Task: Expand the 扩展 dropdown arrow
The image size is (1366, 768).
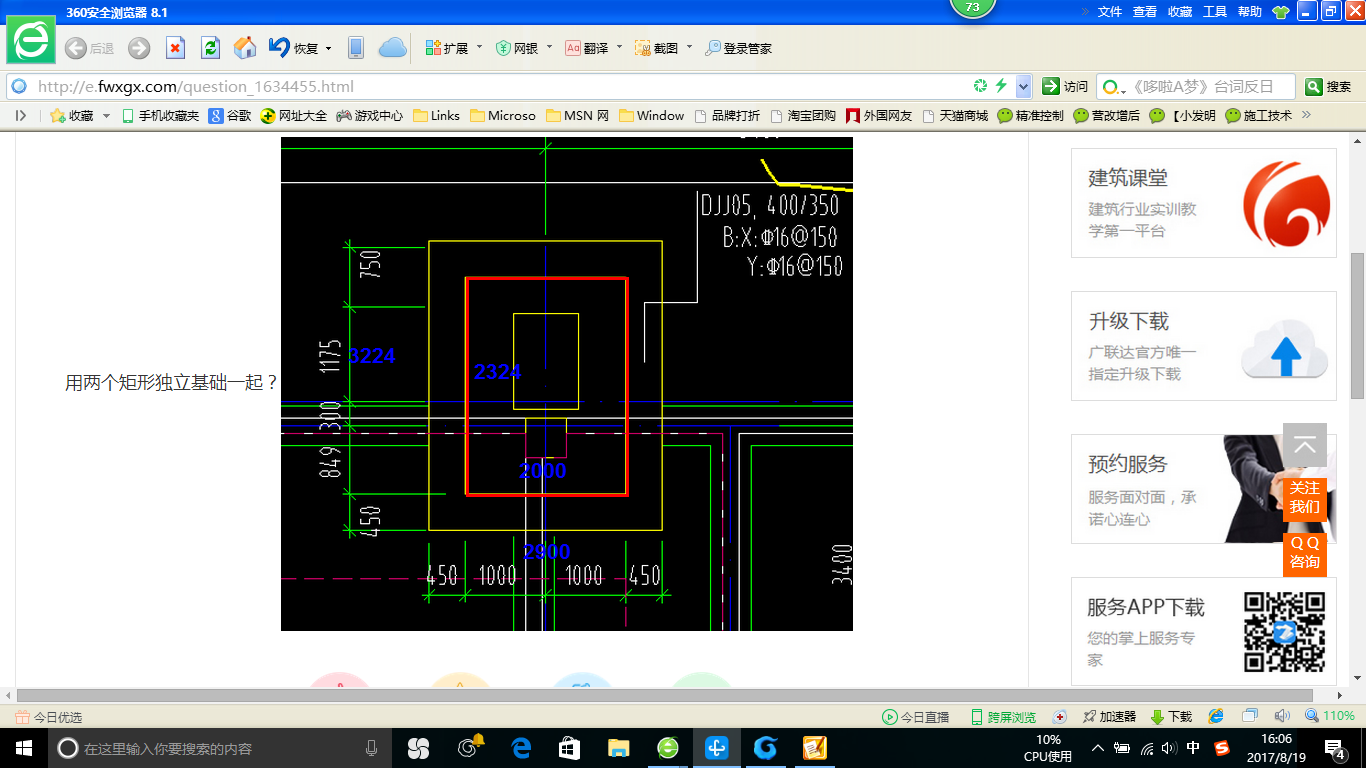Action: (479, 47)
